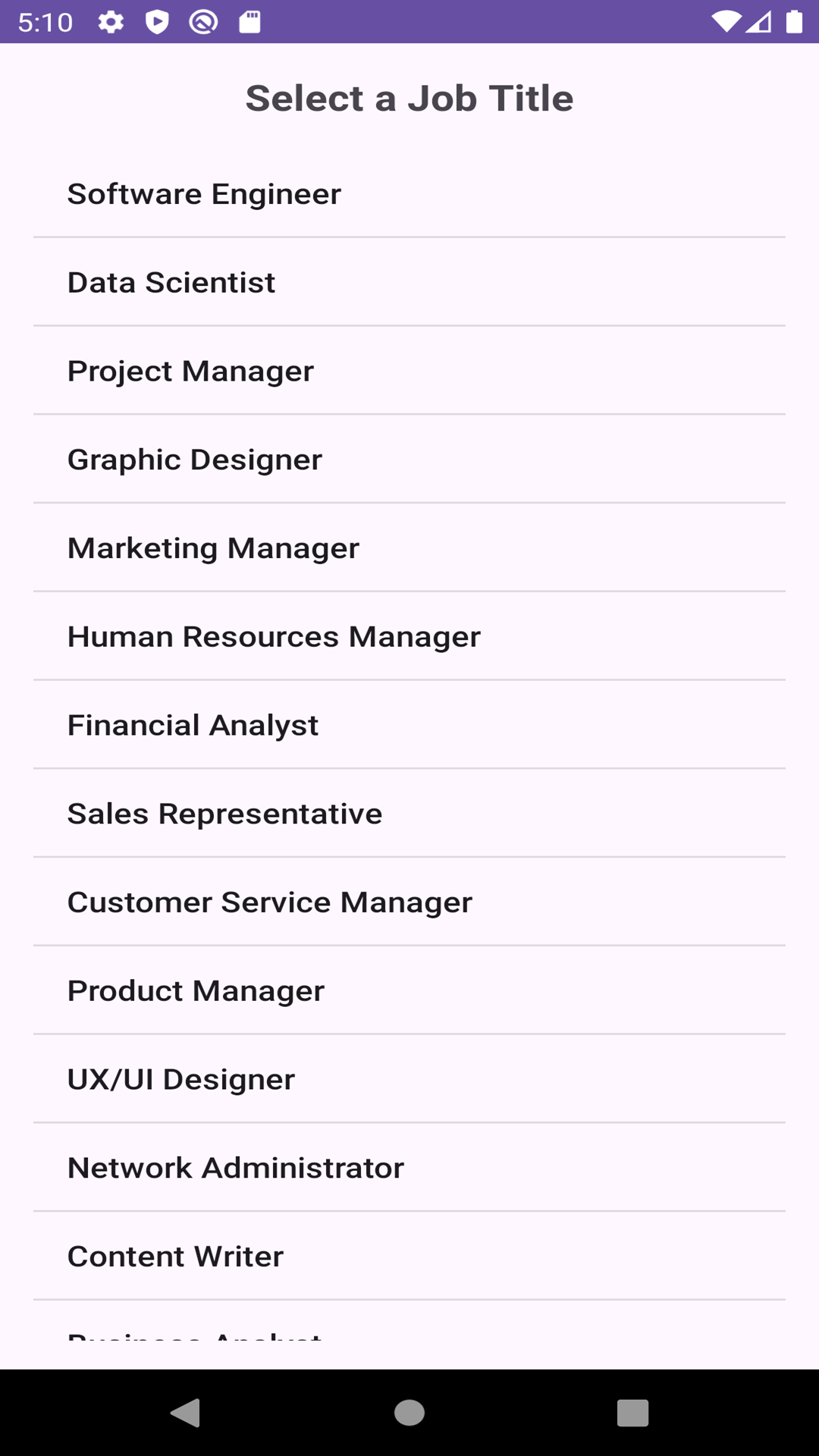Tap the settings gear status icon
The width and height of the screenshot is (819, 1456).
[111, 22]
